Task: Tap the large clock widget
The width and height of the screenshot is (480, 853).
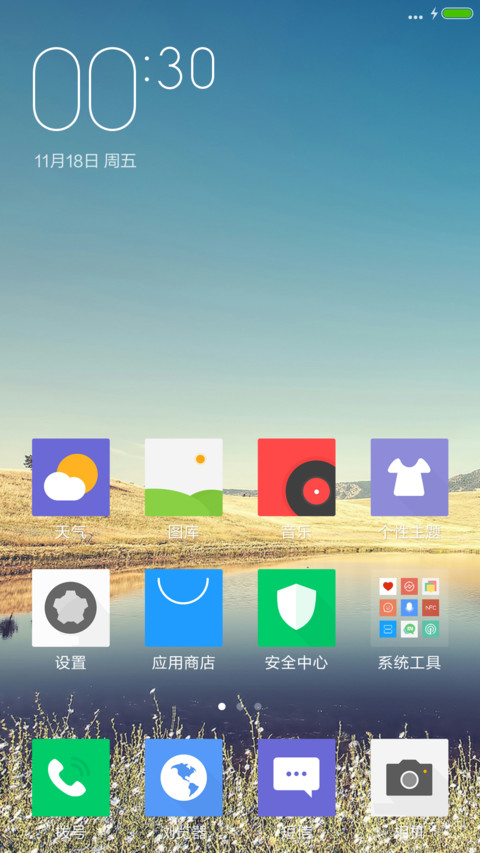Action: (124, 89)
